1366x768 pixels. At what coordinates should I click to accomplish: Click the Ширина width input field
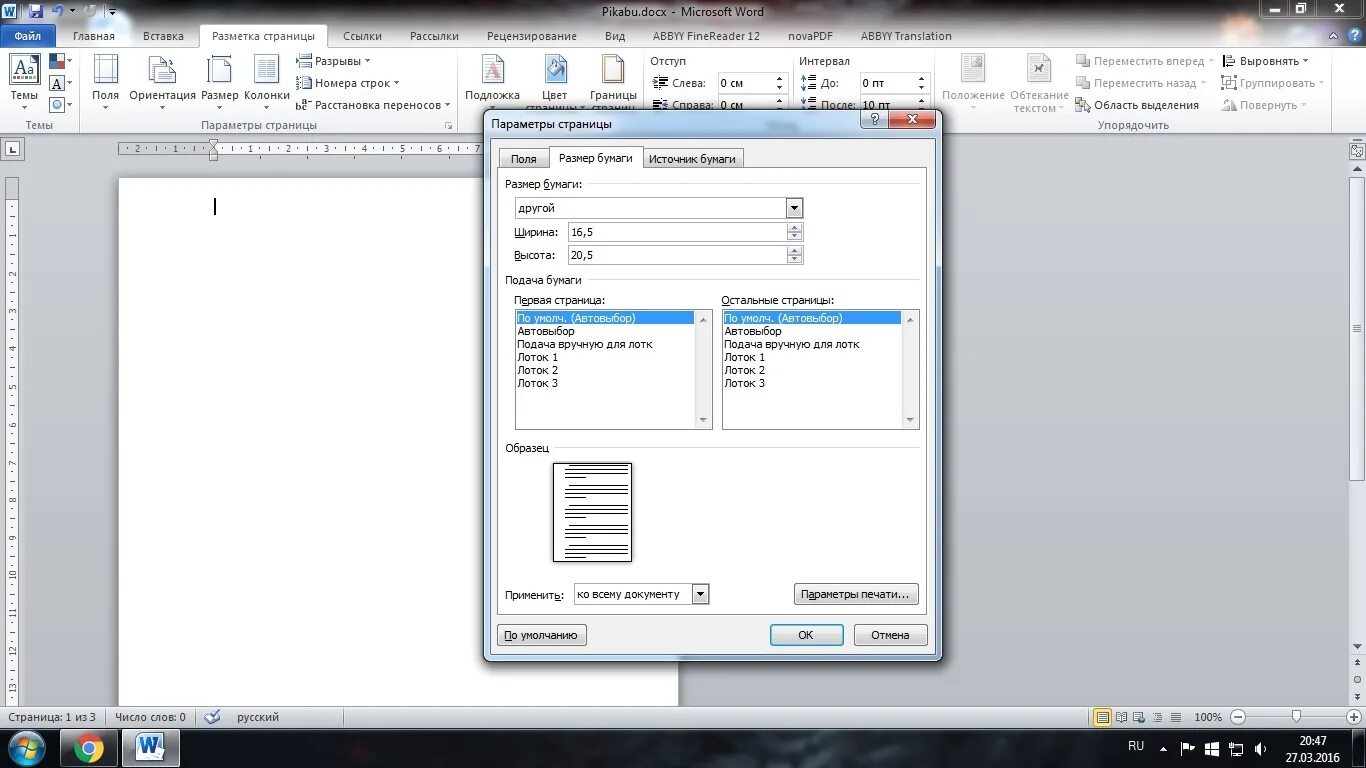677,232
